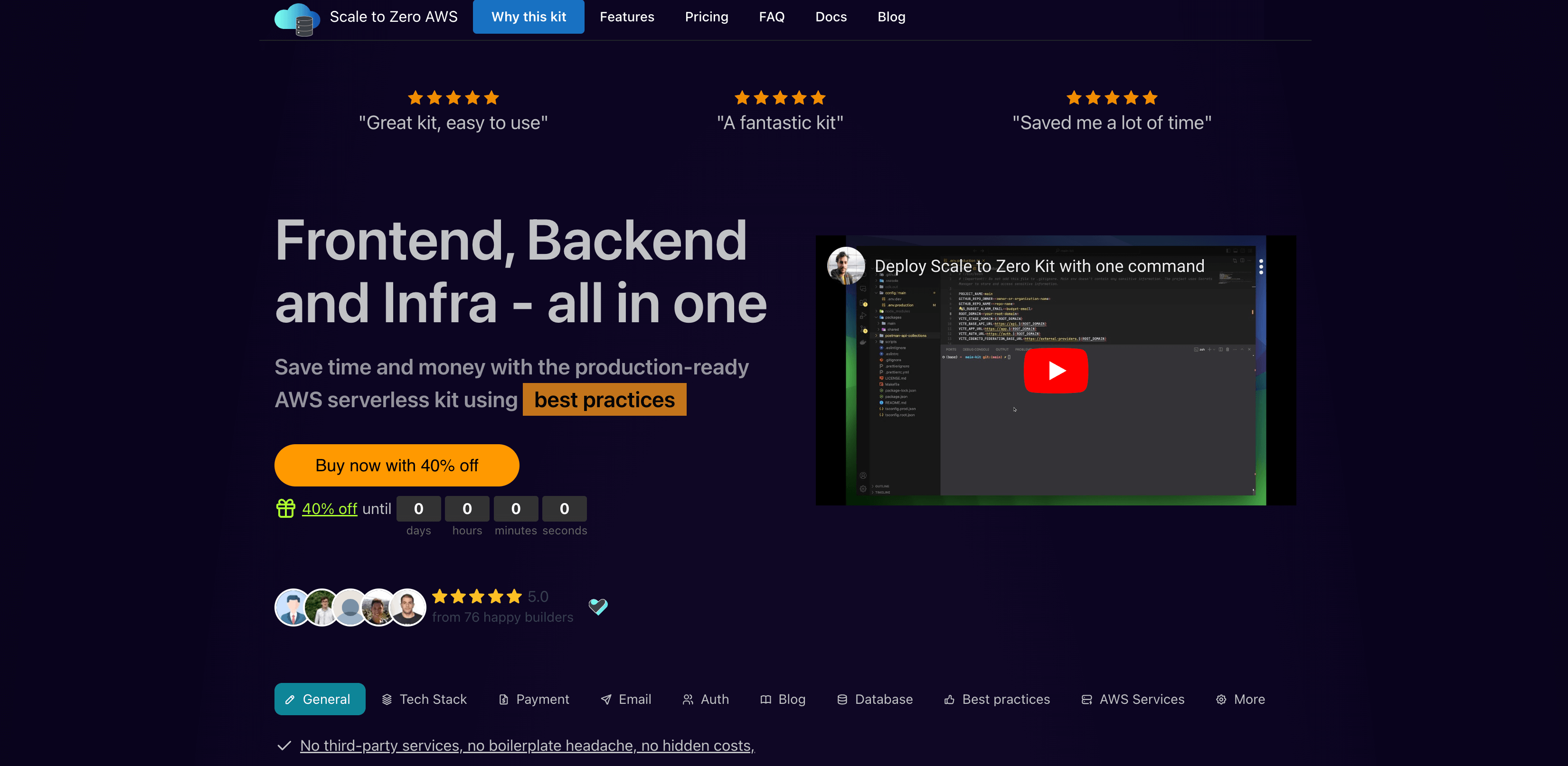The image size is (1568, 766).
Task: Click the hours countdown box
Action: click(x=467, y=509)
